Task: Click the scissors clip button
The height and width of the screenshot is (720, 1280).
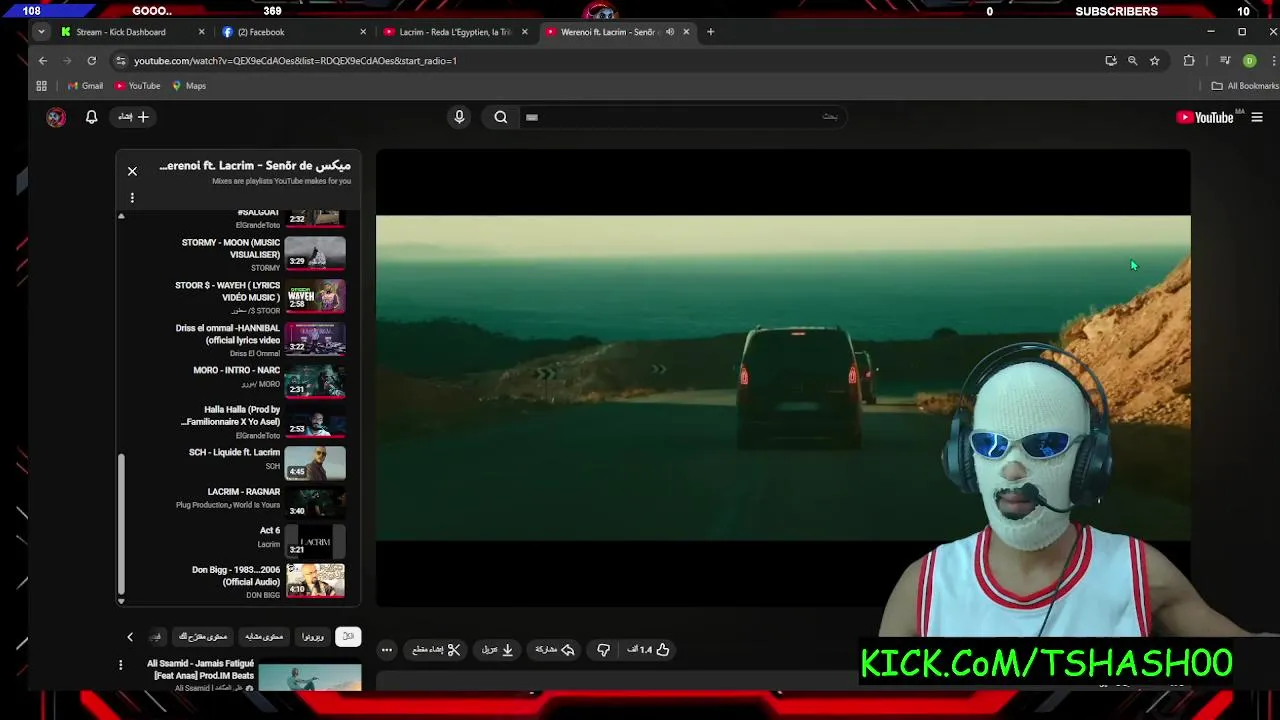Action: point(437,650)
